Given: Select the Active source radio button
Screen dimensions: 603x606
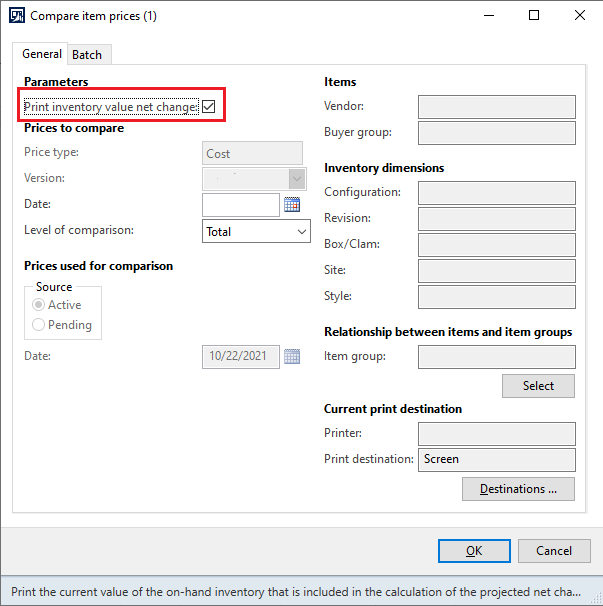Looking at the screenshot, I should pyautogui.click(x=39, y=305).
